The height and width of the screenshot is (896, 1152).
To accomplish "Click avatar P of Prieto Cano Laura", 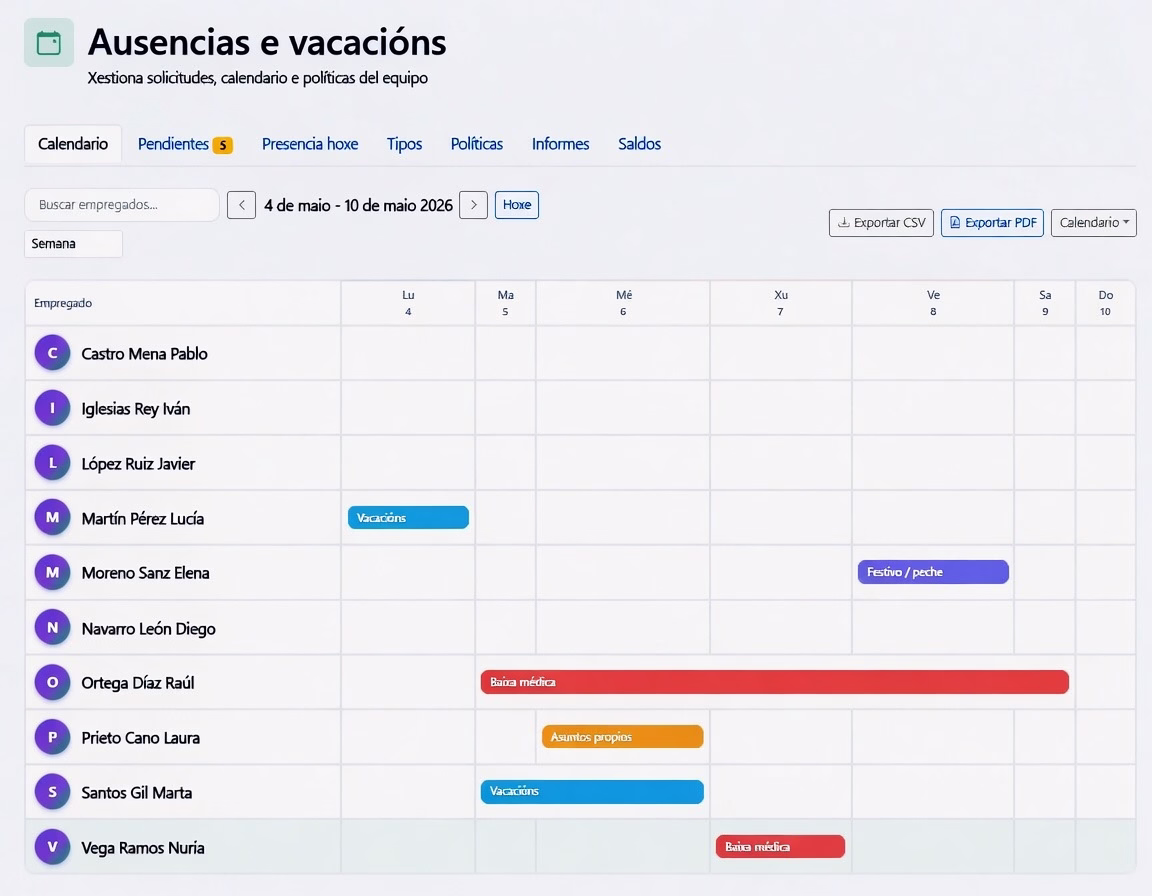I will click(x=52, y=737).
